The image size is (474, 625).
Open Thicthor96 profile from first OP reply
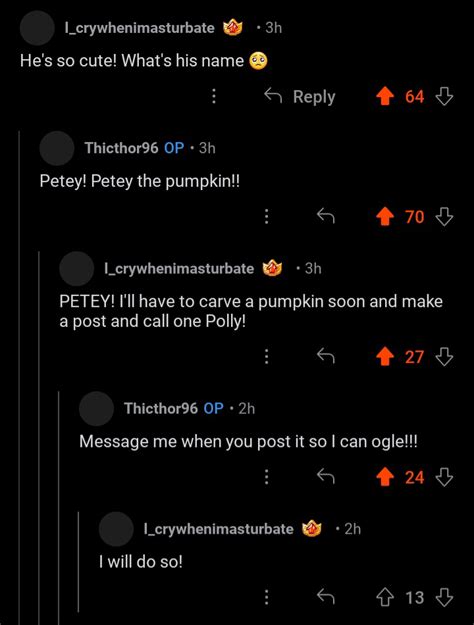[x=121, y=148]
